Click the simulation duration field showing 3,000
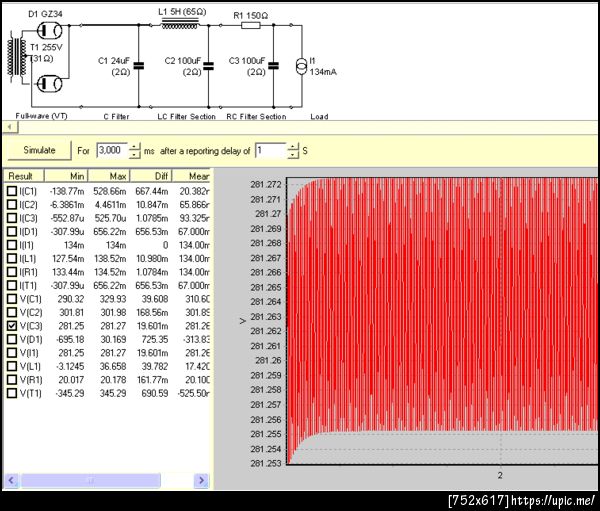 click(x=112, y=150)
